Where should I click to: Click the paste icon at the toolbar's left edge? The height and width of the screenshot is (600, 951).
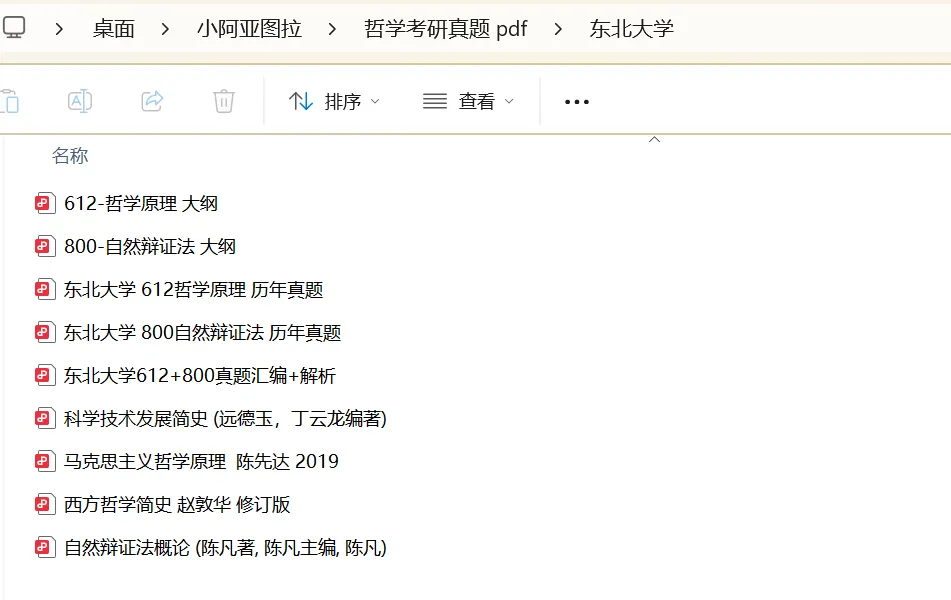click(8, 101)
